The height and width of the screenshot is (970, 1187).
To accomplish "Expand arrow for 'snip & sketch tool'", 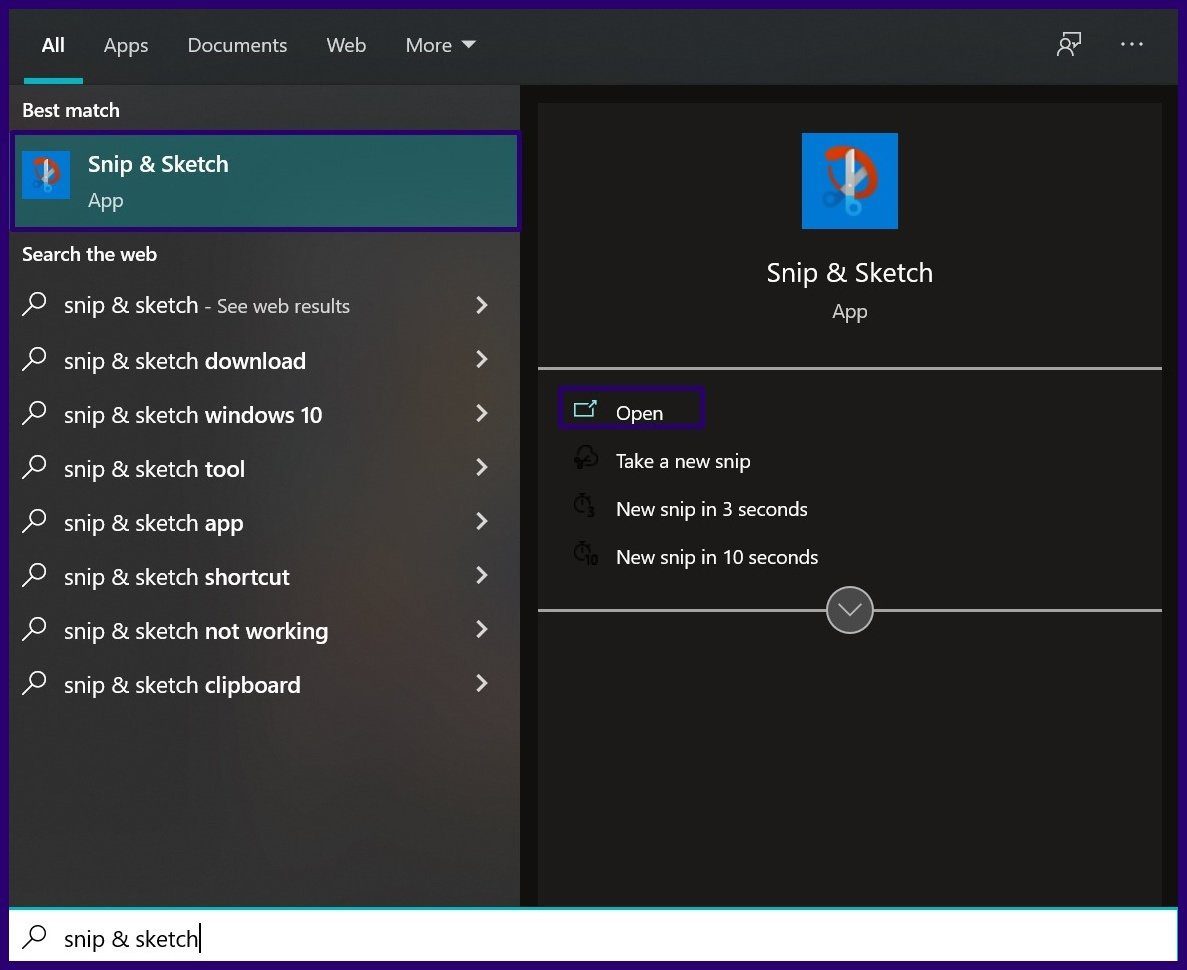I will coord(481,467).
